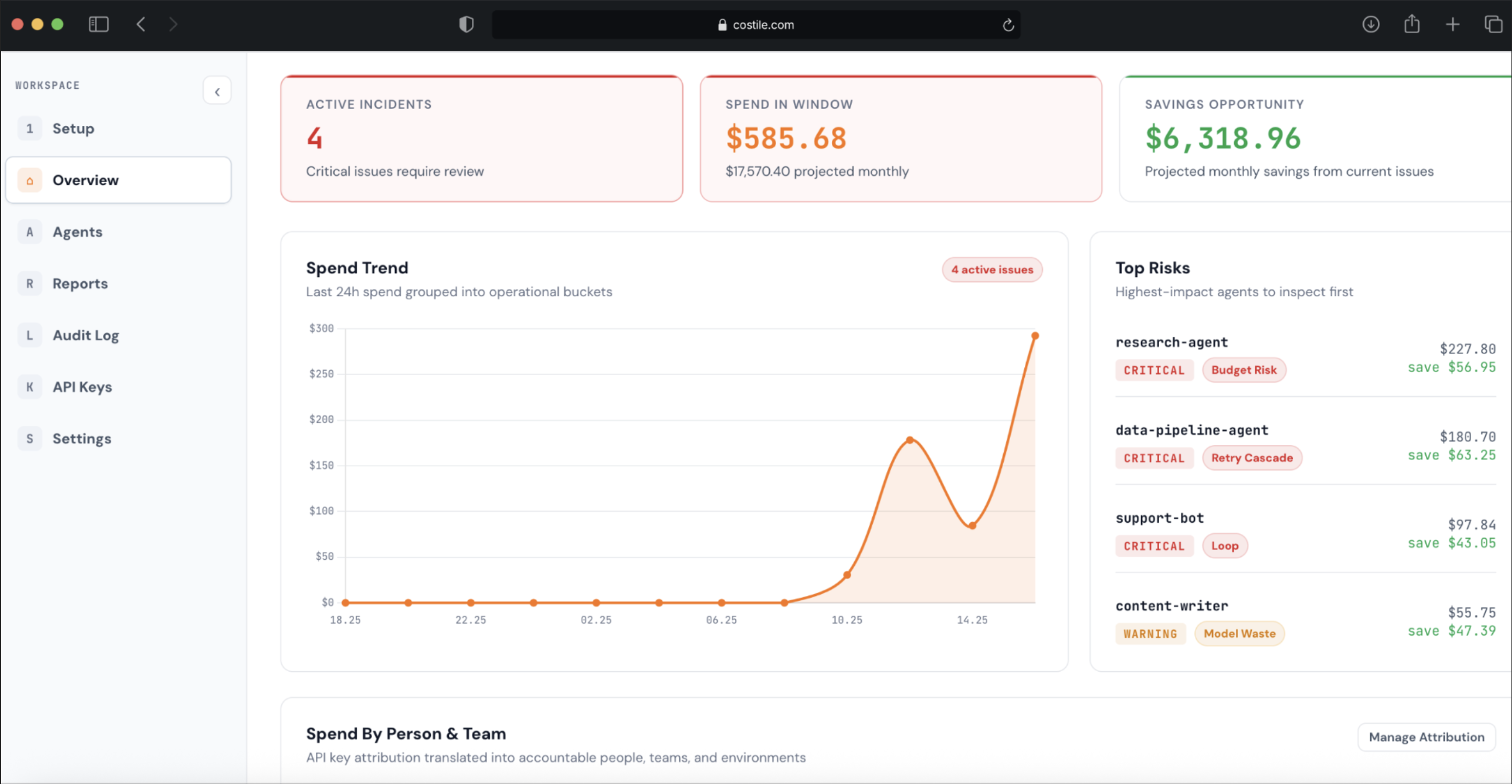
Task: Open the Share icon in toolbar
Action: pyautogui.click(x=1412, y=23)
